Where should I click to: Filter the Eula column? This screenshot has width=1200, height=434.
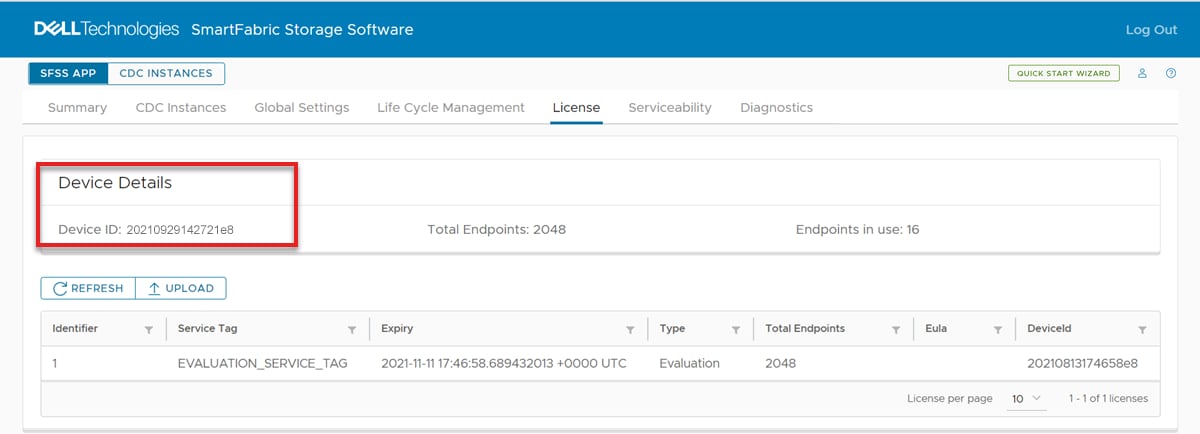tap(998, 329)
